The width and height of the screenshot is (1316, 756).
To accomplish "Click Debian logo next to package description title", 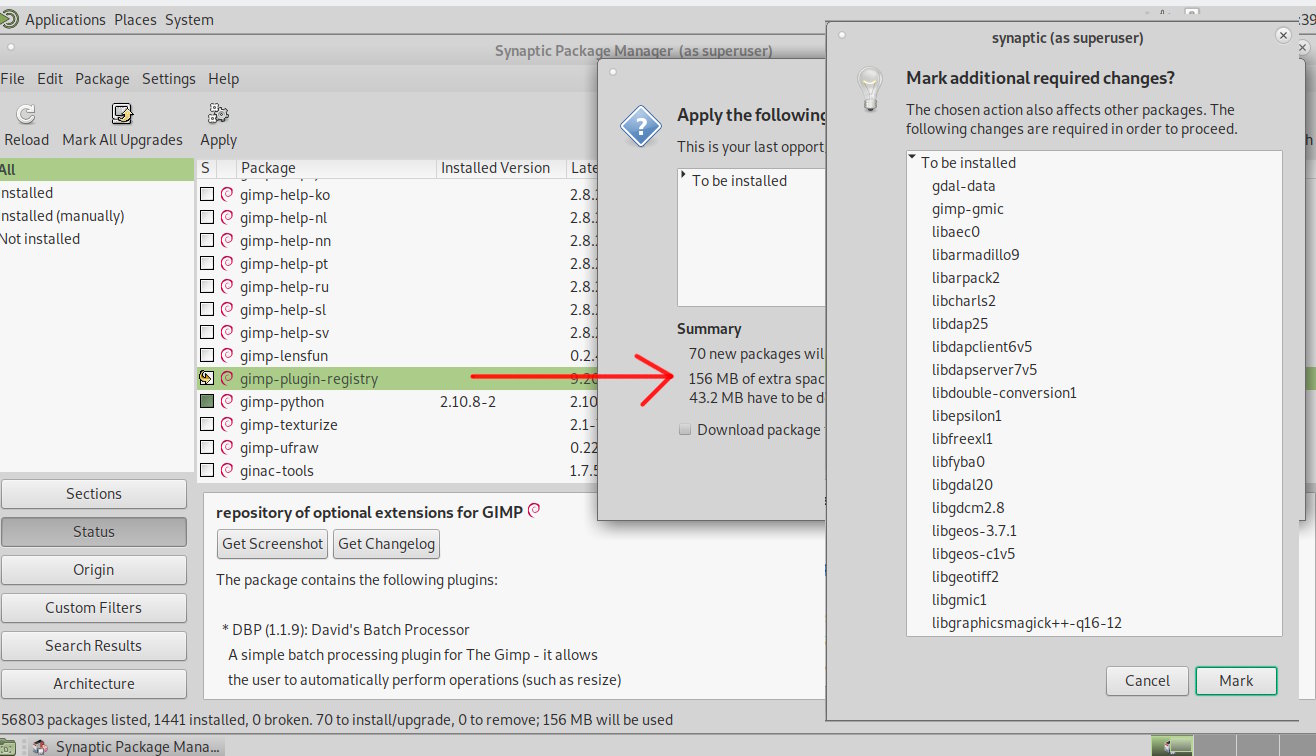I will pyautogui.click(x=534, y=511).
